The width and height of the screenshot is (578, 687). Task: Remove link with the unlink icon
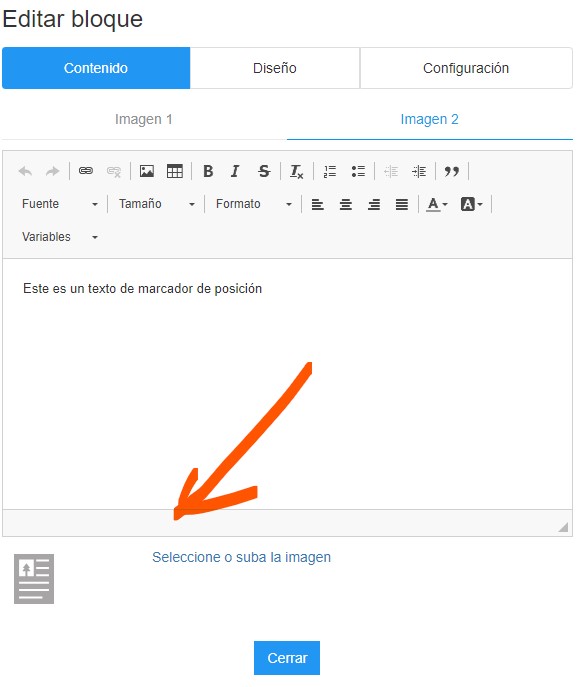(114, 171)
